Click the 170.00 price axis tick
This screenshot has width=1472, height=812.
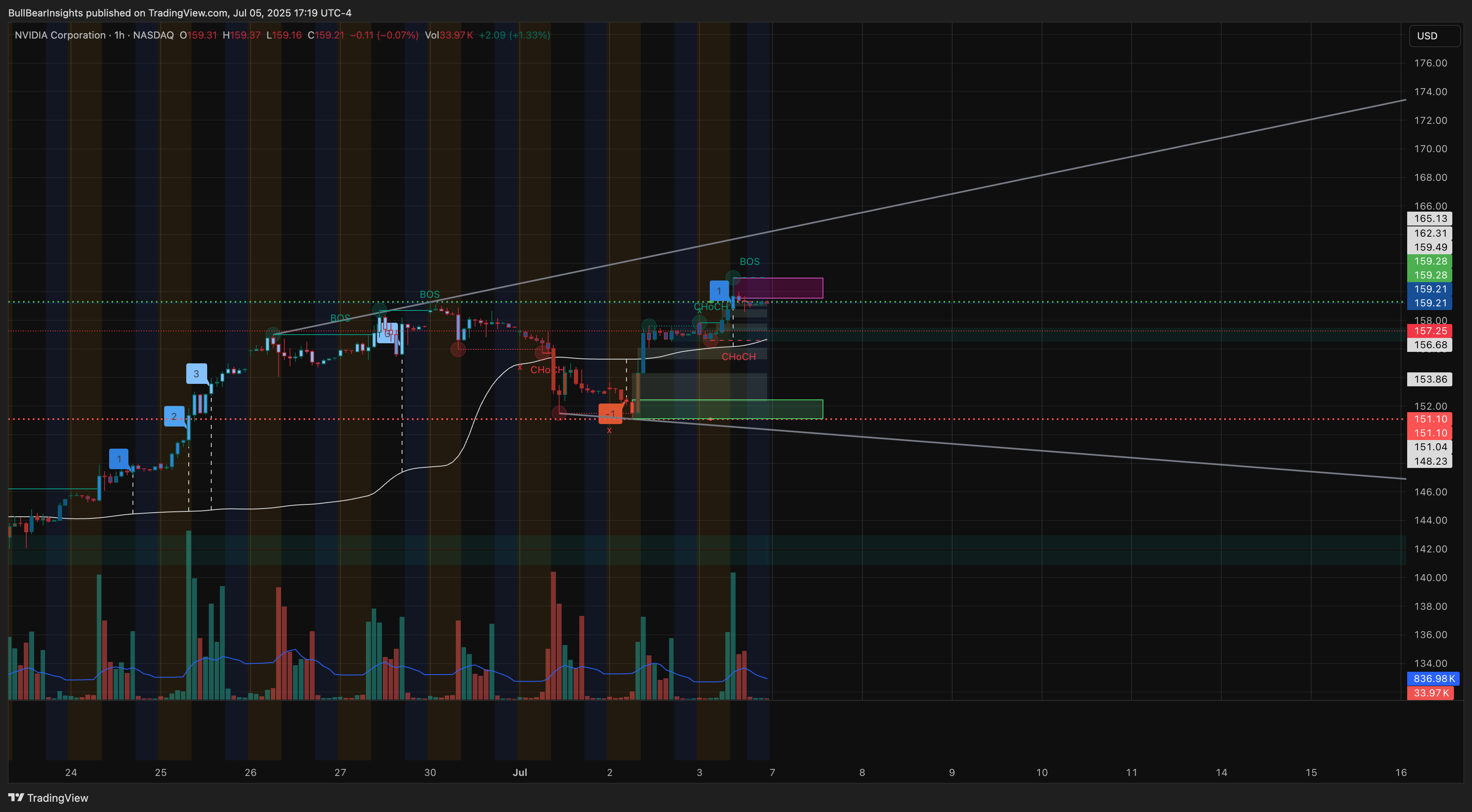coord(1430,148)
